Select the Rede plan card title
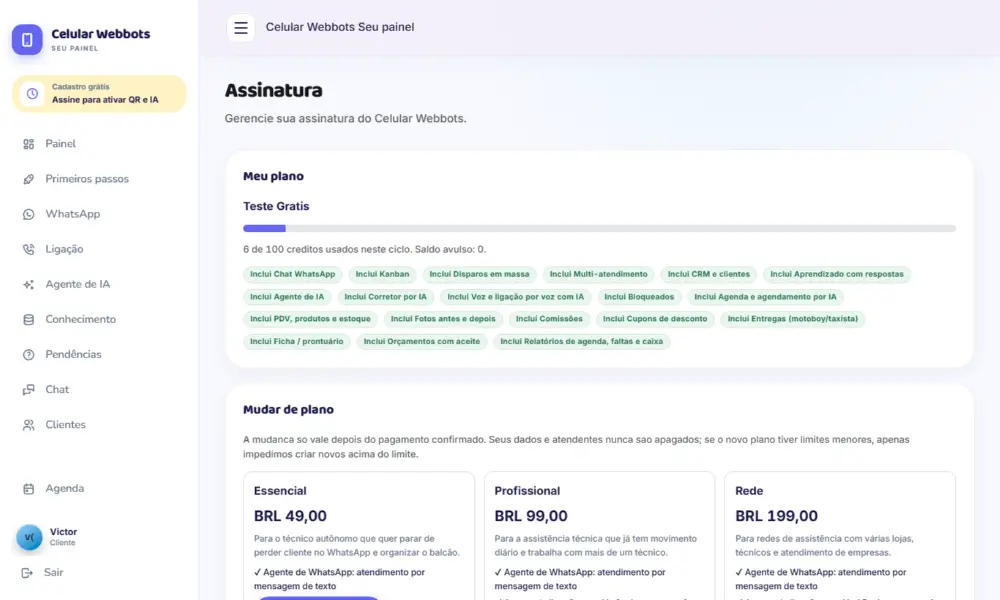Screen dimensions: 1000x600 (749, 491)
